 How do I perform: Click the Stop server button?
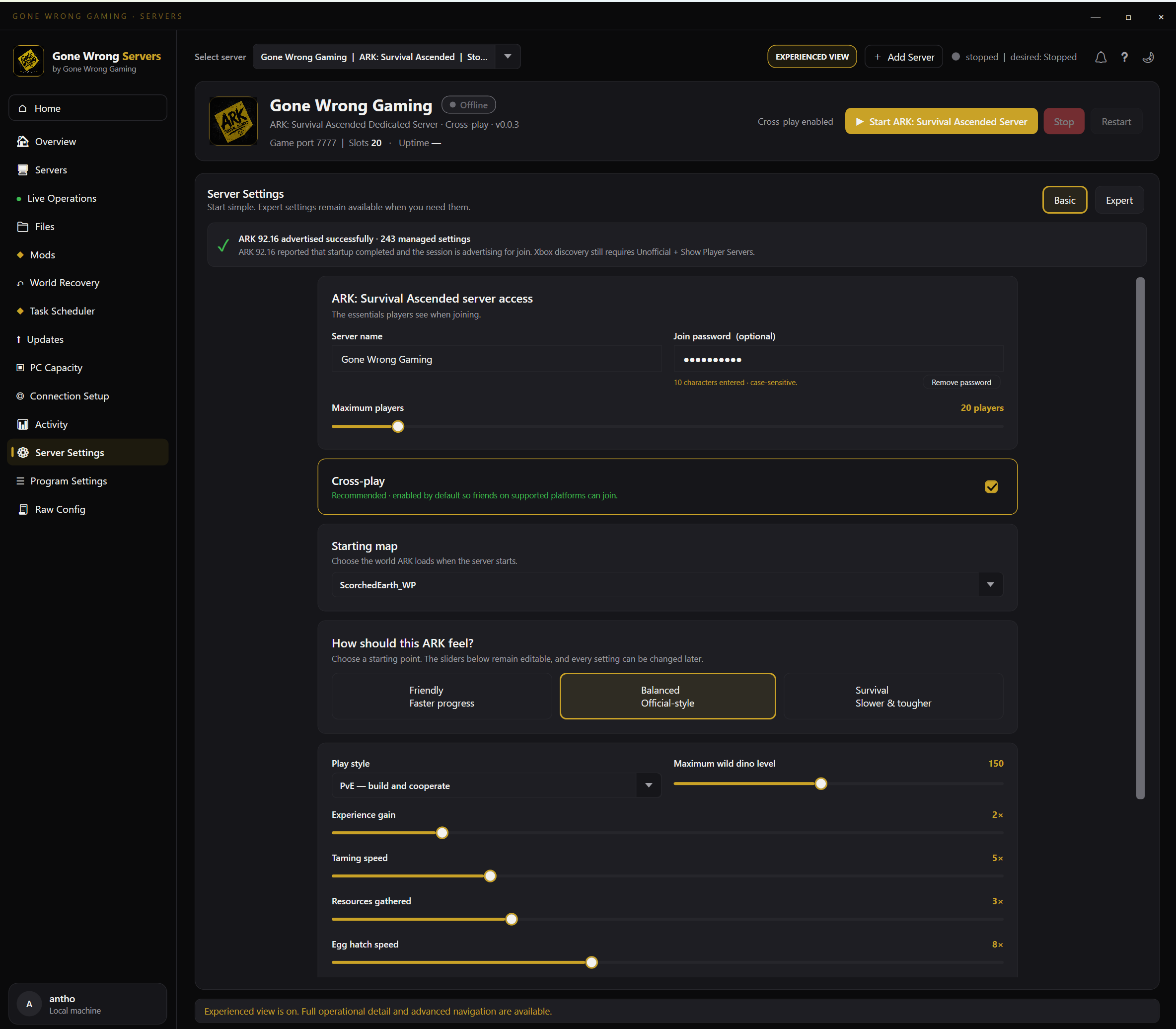(1063, 121)
